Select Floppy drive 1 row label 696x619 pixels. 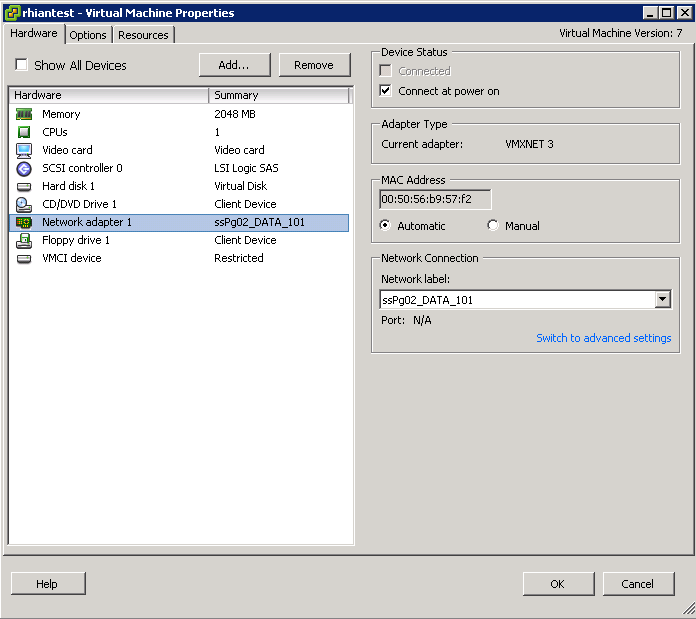[x=76, y=241]
